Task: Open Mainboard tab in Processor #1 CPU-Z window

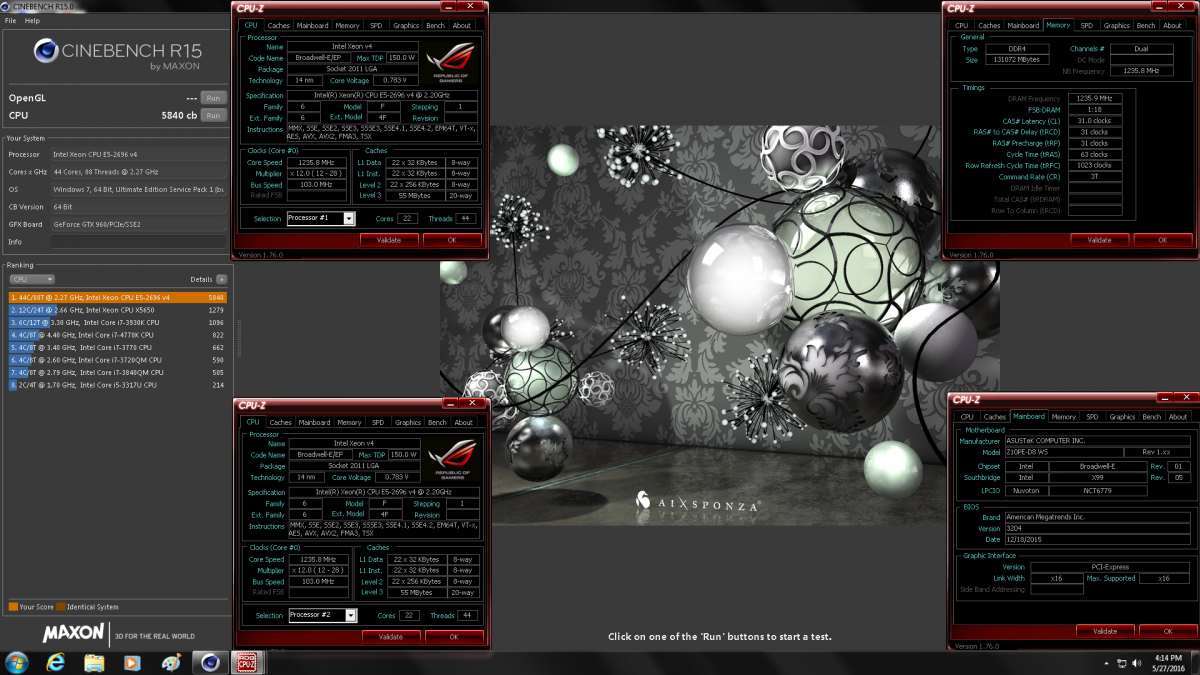Action: 312,25
